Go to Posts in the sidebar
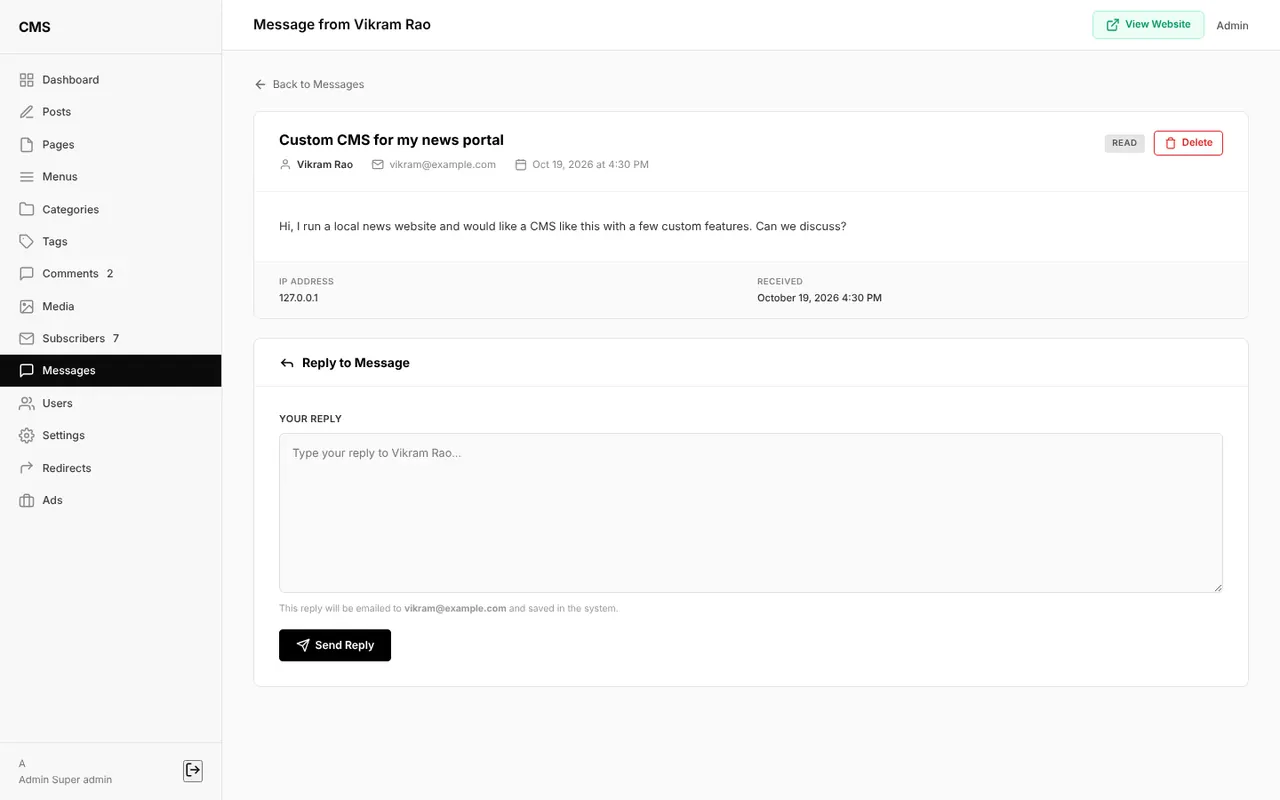 110,112
